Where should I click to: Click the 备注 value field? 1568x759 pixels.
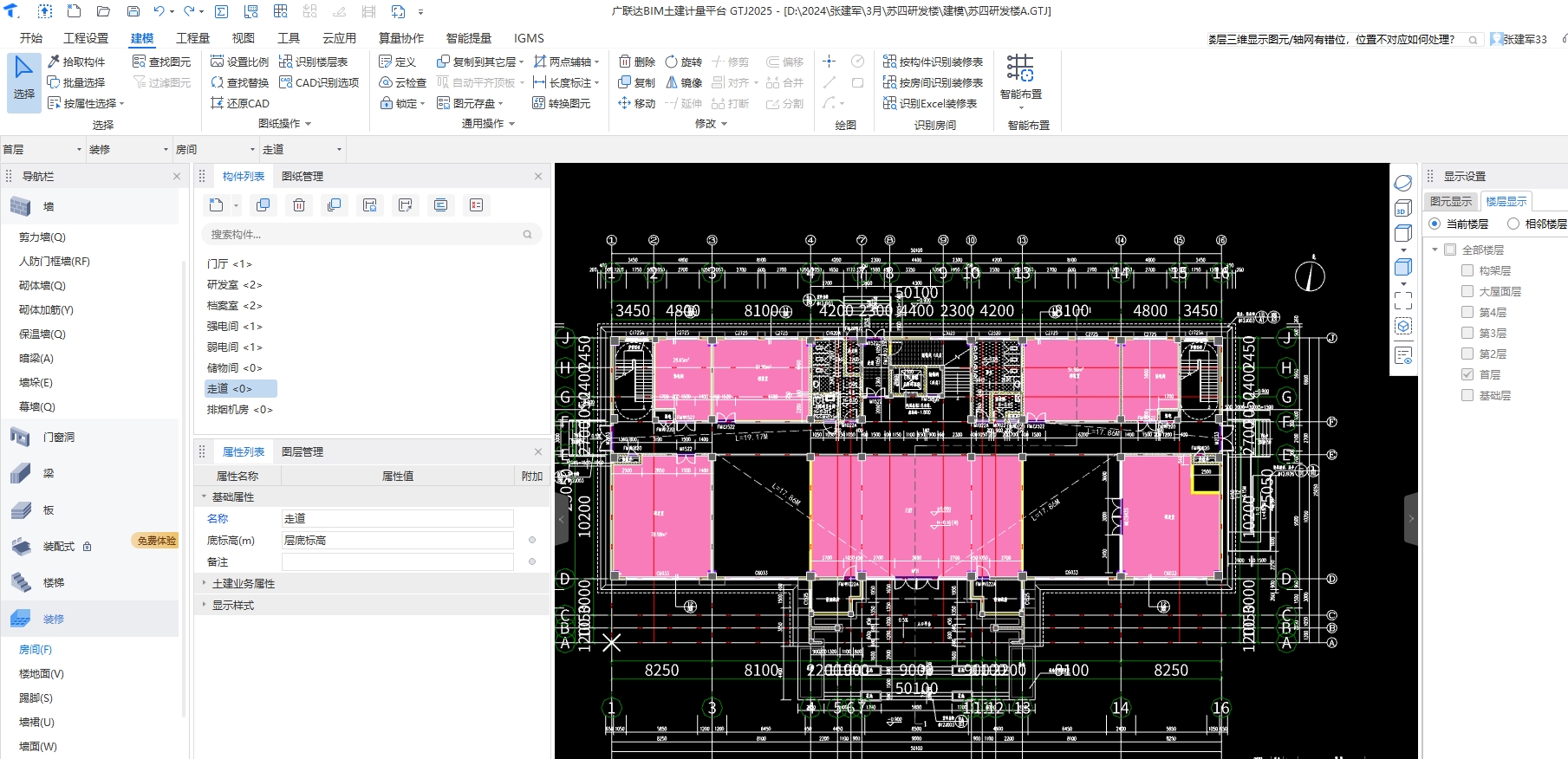click(397, 562)
